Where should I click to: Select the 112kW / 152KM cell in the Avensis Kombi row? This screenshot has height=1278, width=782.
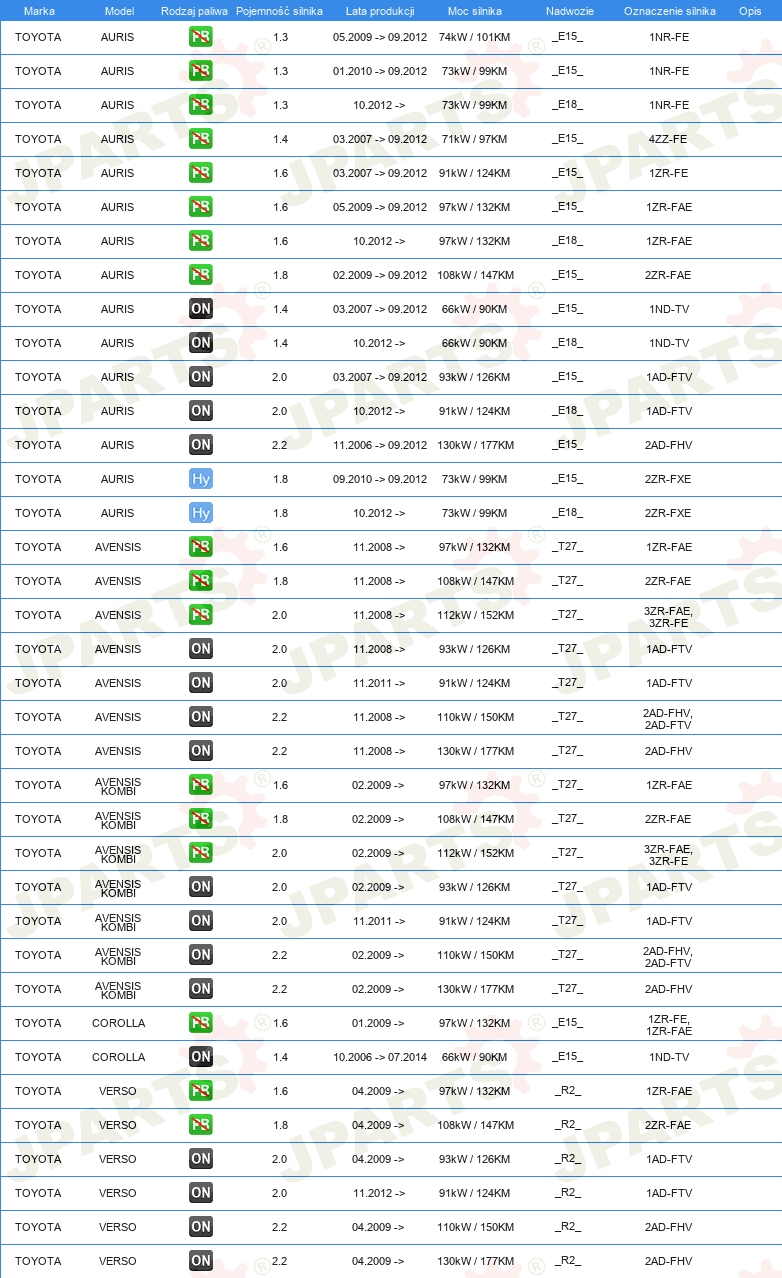[x=475, y=853]
